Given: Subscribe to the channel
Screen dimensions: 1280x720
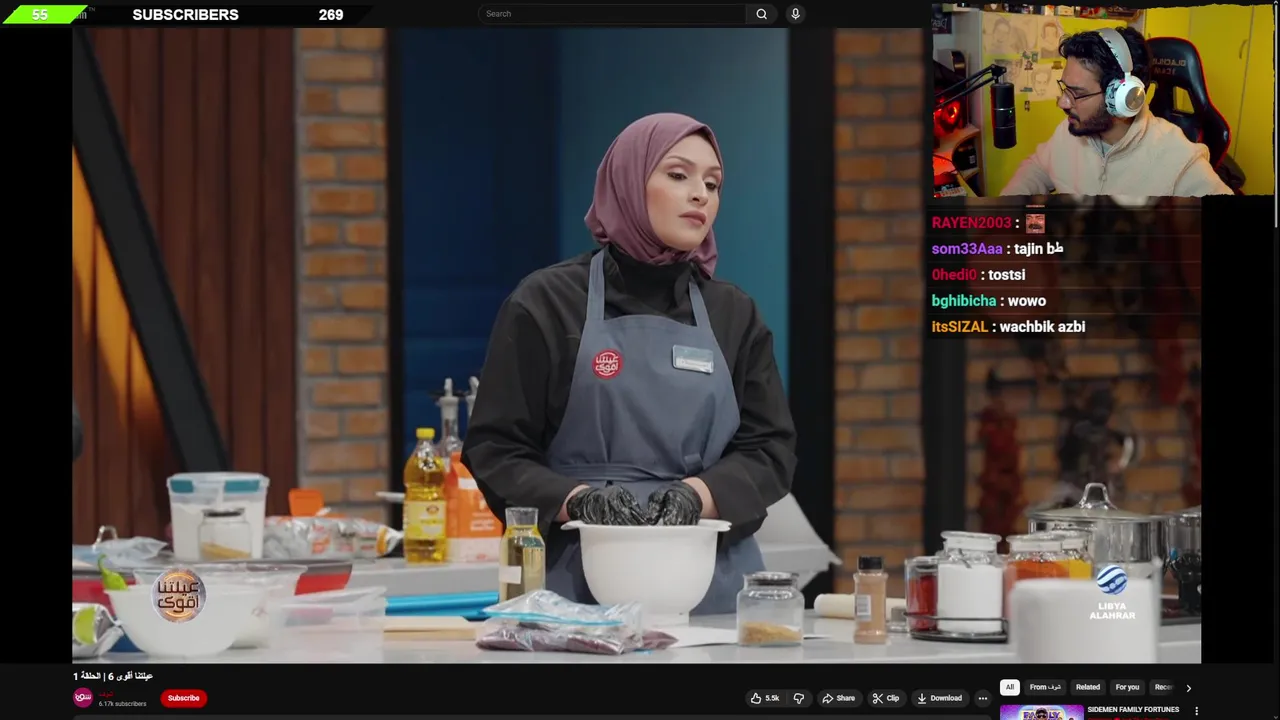Looking at the screenshot, I should (183, 698).
